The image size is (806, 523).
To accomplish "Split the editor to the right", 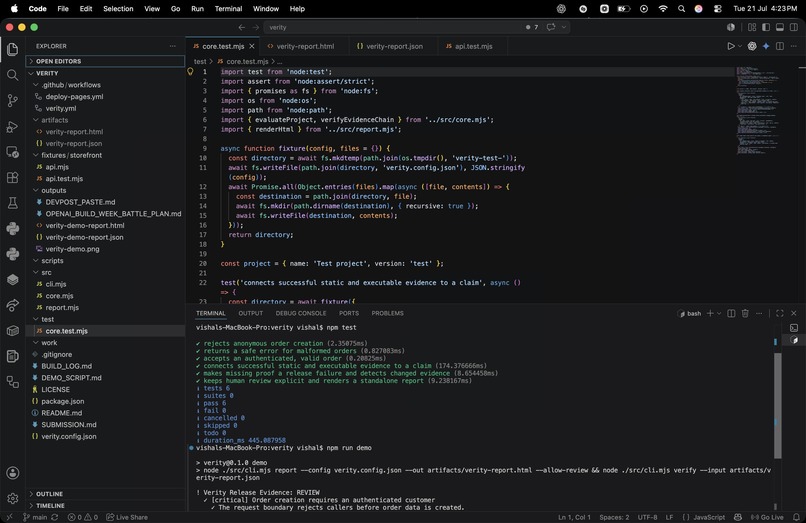I will pyautogui.click(x=780, y=46).
